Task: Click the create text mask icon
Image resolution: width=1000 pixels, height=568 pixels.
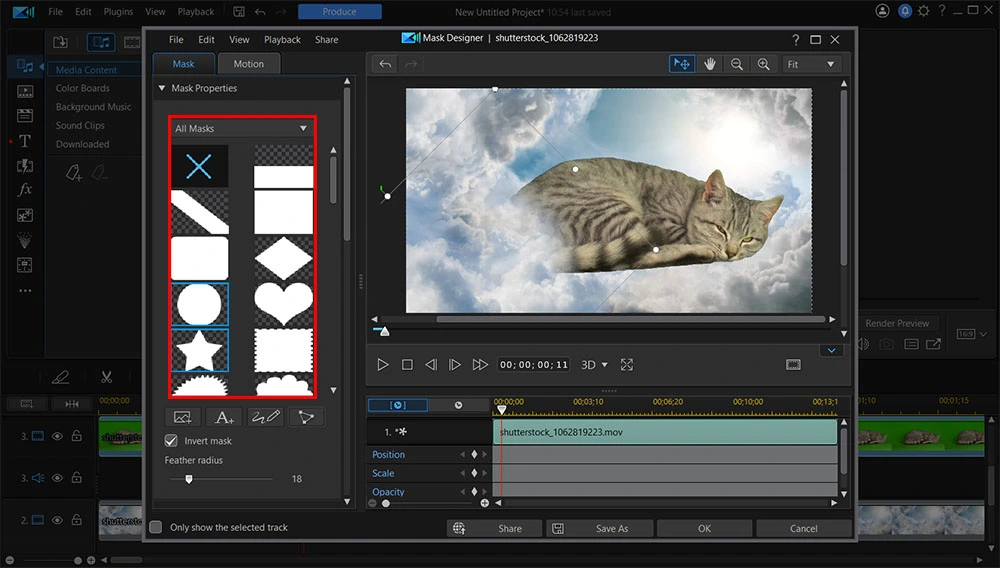Action: click(x=224, y=417)
